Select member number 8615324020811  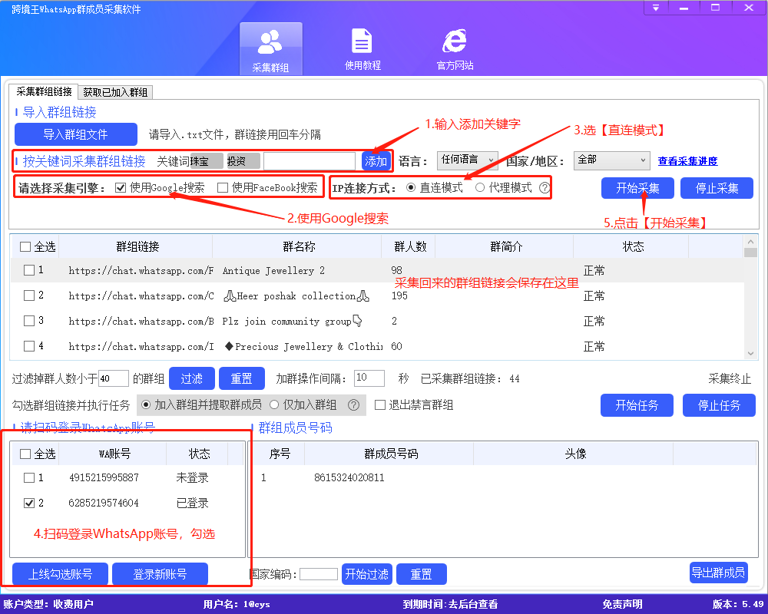[x=349, y=477]
